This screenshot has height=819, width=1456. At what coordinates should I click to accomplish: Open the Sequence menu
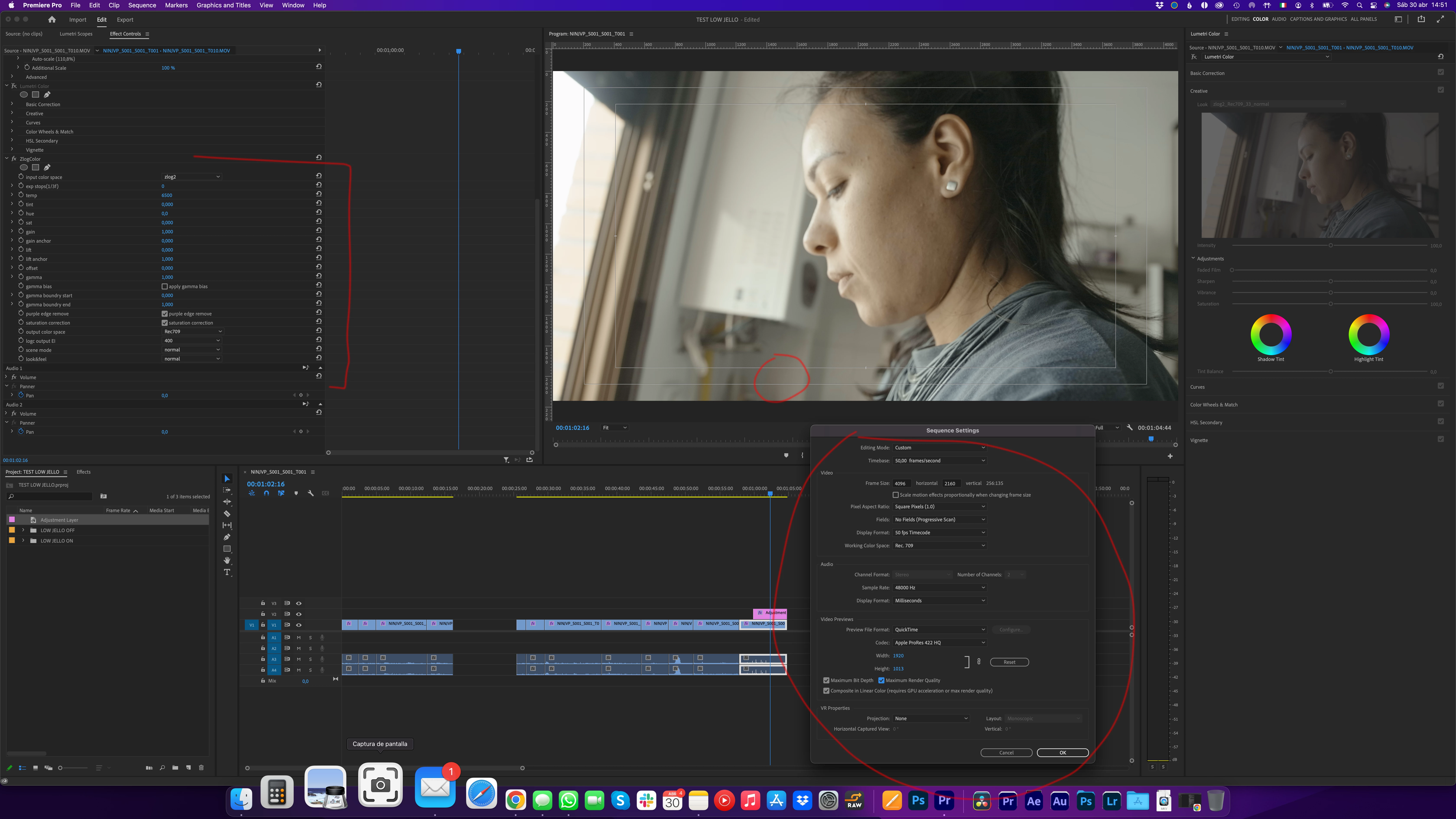pyautogui.click(x=142, y=5)
